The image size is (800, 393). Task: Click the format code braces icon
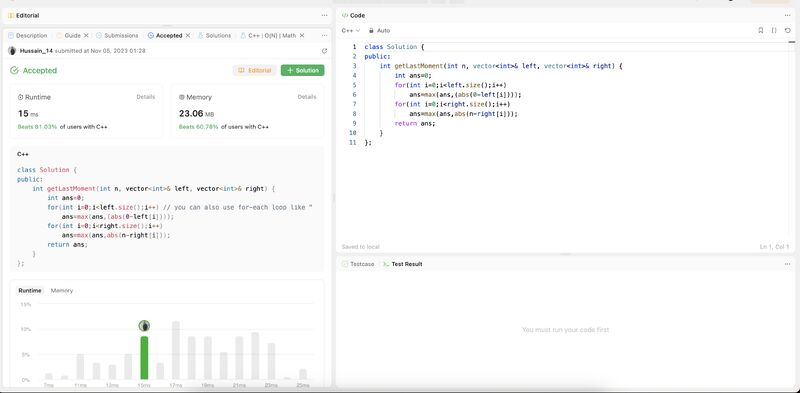(774, 31)
